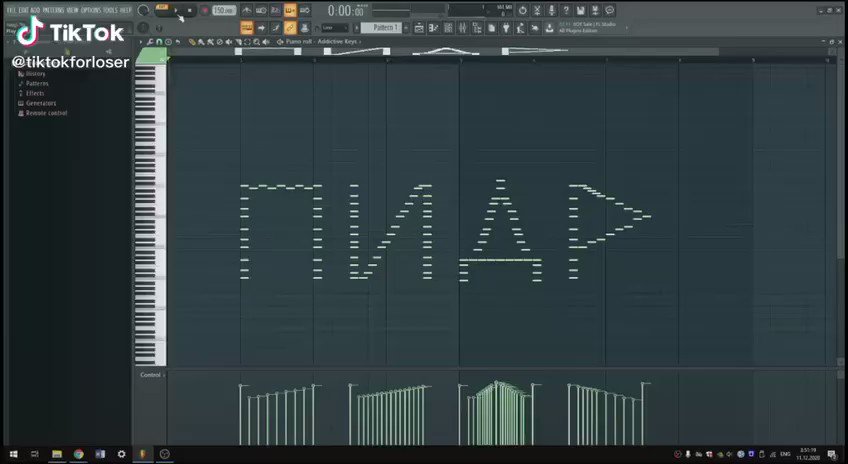Screen dimensions: 848x464
Task: Open the piano roll stamp menu
Action: [x=168, y=42]
